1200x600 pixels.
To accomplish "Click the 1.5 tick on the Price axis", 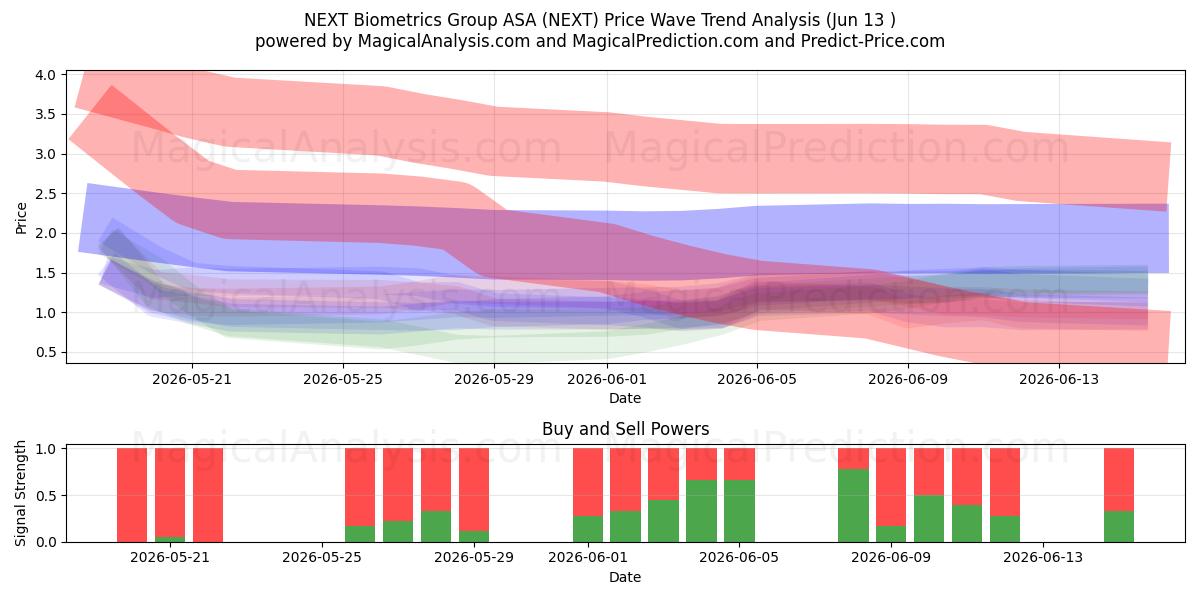I will (46, 273).
